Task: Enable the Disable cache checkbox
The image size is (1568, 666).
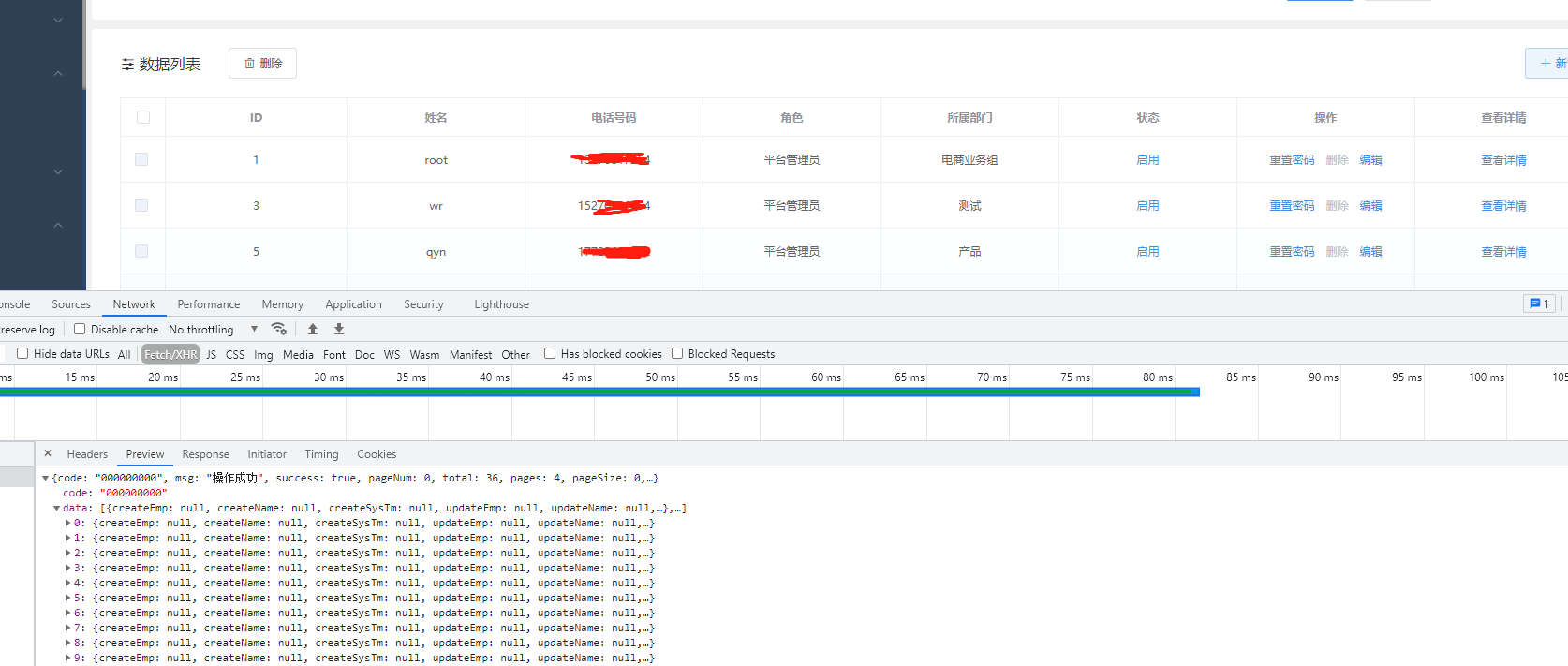Action: (80, 329)
